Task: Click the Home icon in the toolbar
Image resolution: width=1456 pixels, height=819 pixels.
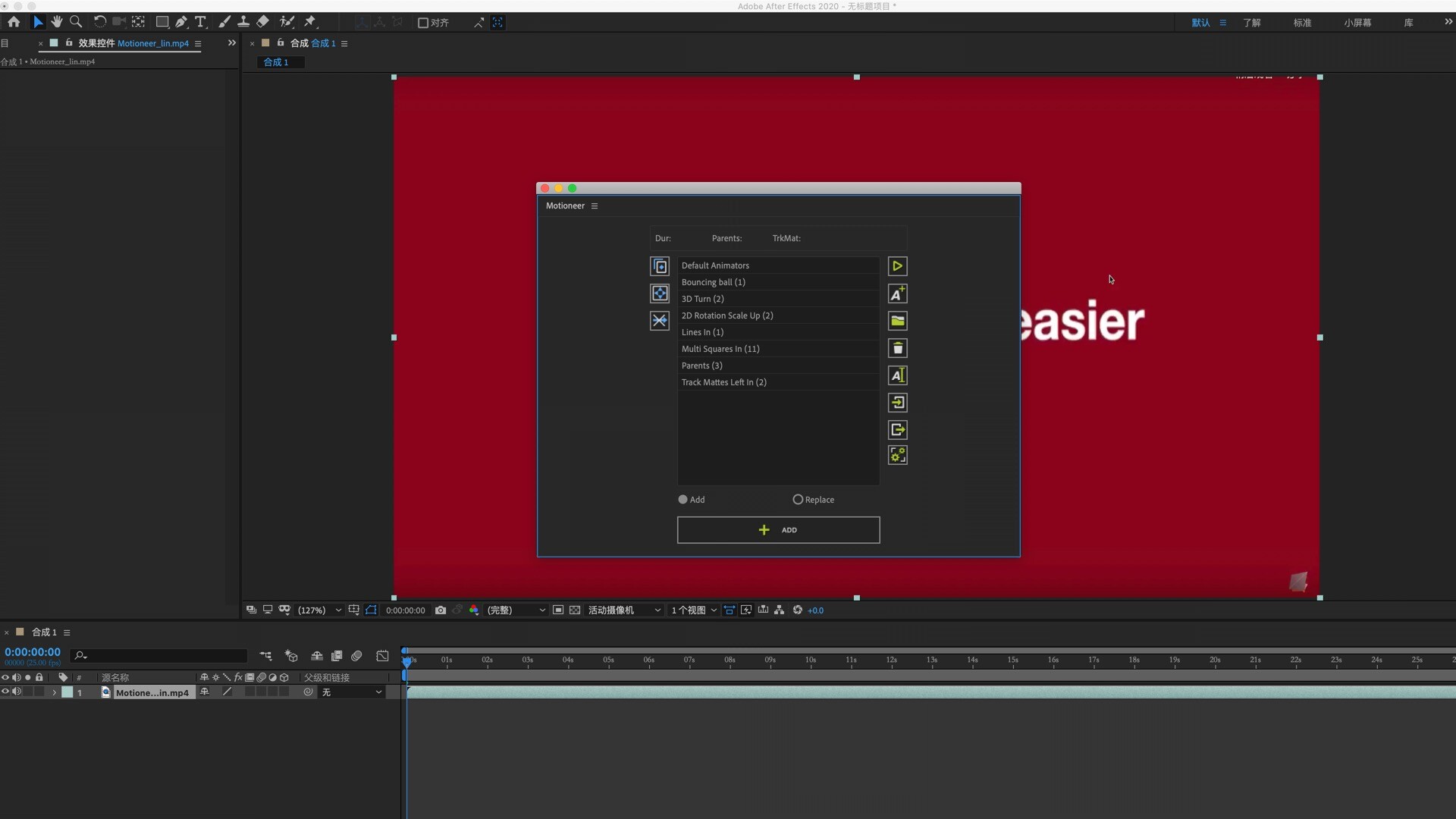Action: point(14,22)
